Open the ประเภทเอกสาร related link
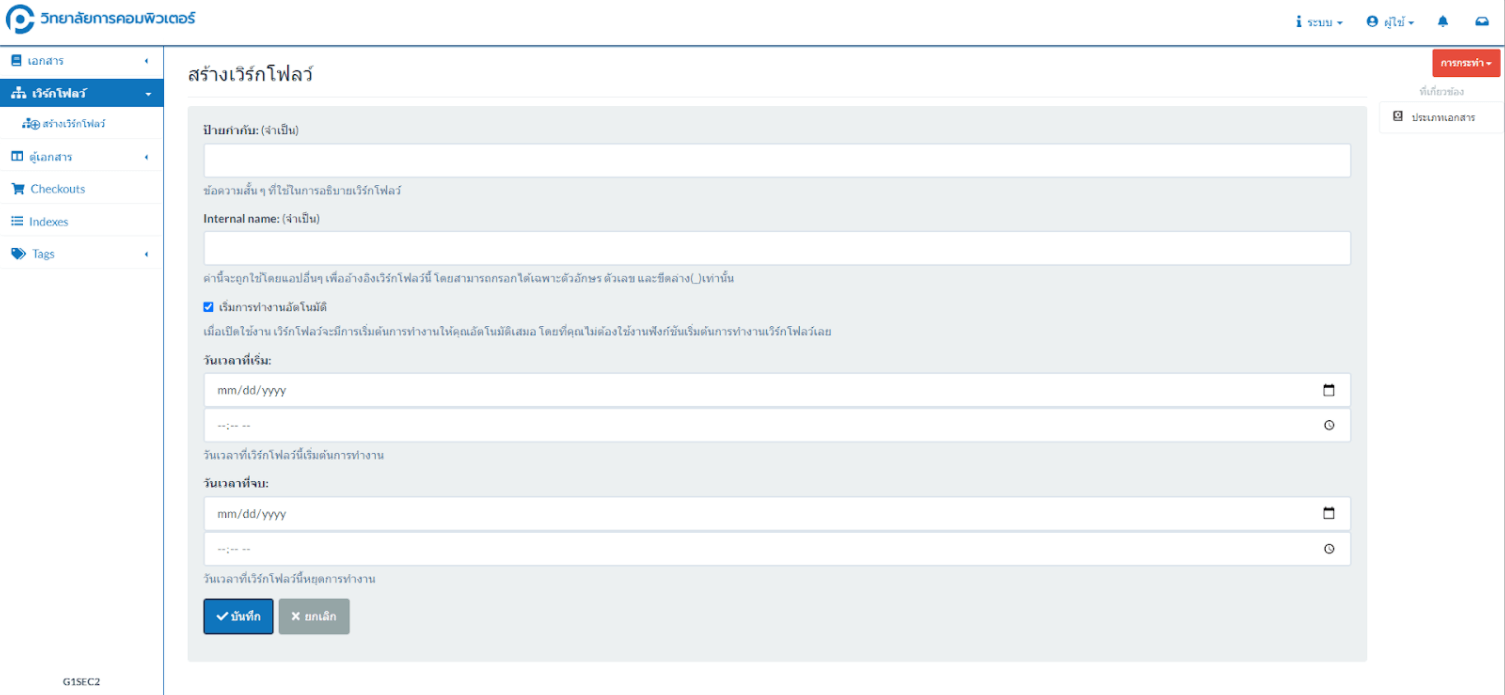Image resolution: width=1505 pixels, height=695 pixels. tap(1445, 116)
